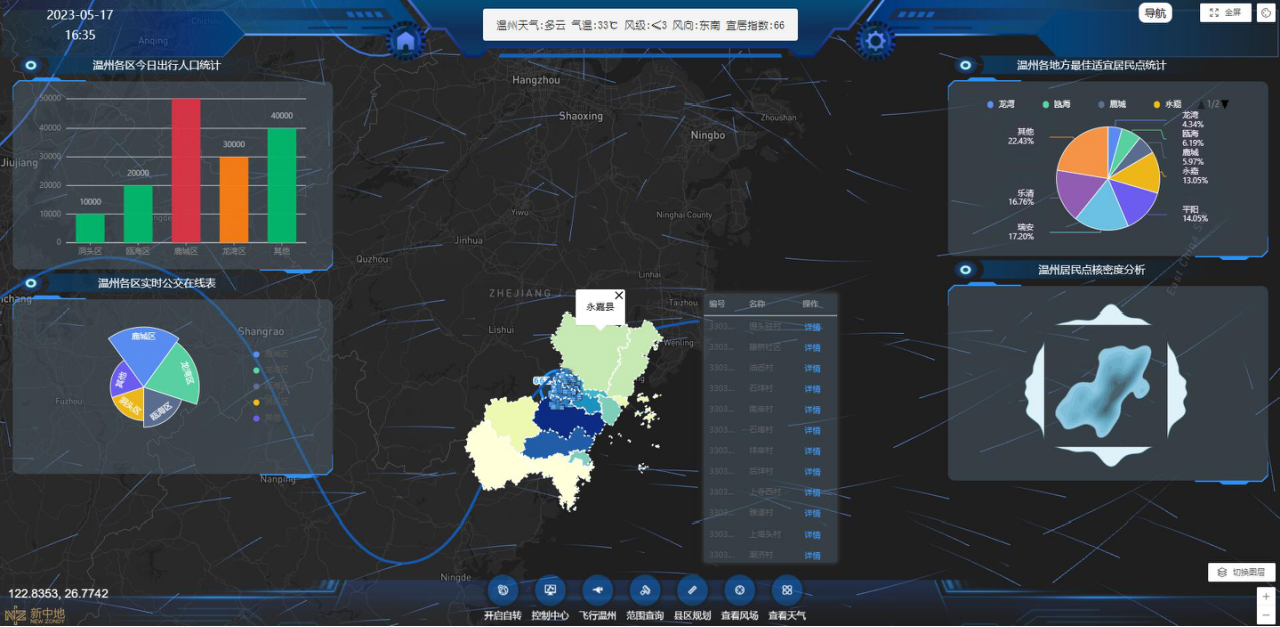Click the green 龙湾区 legend dot in bus chart
The height and width of the screenshot is (627, 1280).
[x=257, y=370]
